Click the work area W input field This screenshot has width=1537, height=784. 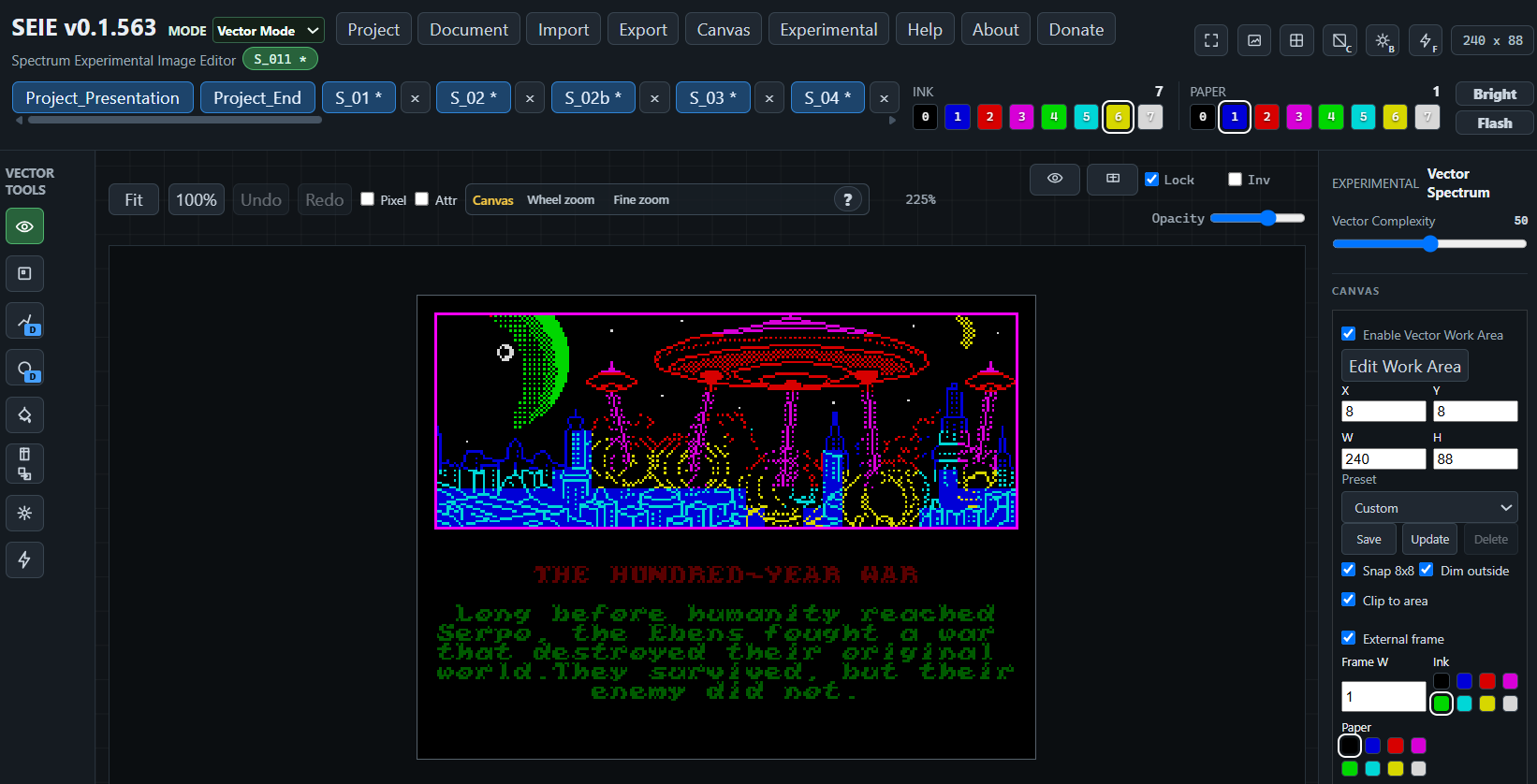[1383, 458]
